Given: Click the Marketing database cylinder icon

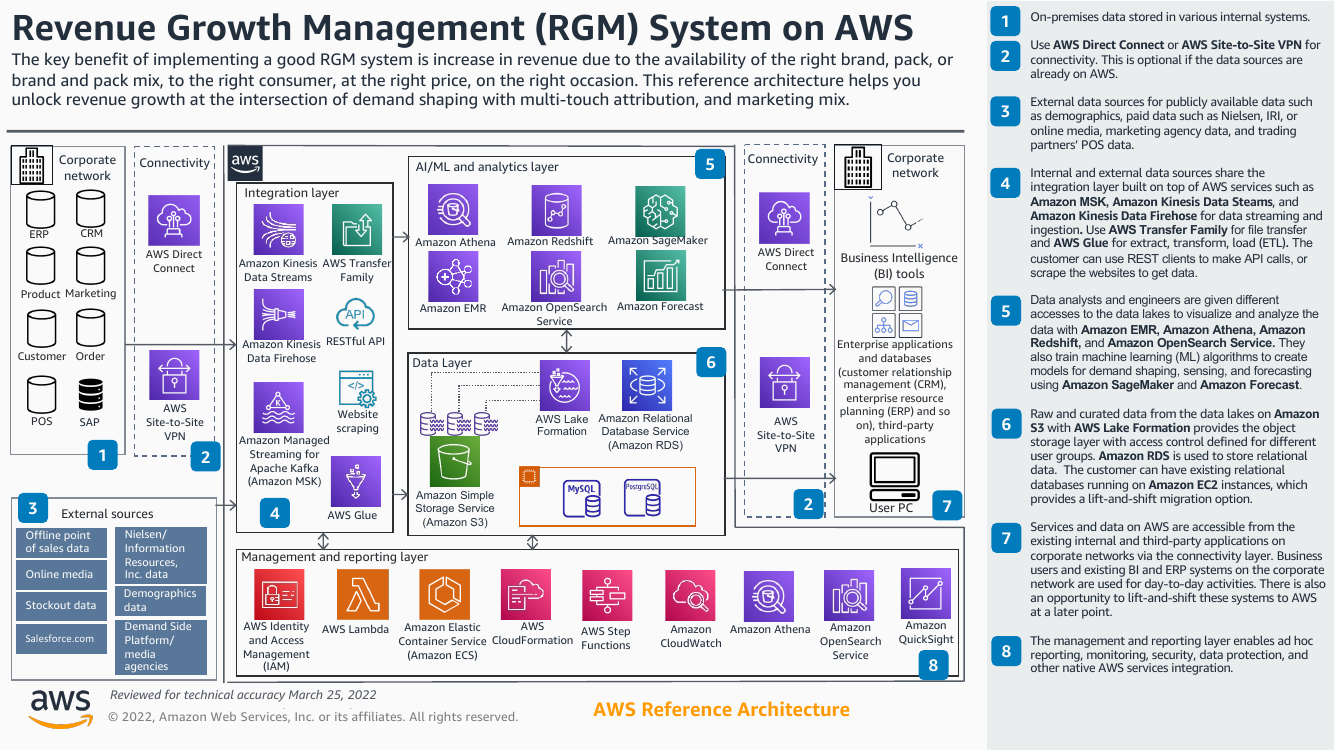Looking at the screenshot, I should [x=91, y=268].
